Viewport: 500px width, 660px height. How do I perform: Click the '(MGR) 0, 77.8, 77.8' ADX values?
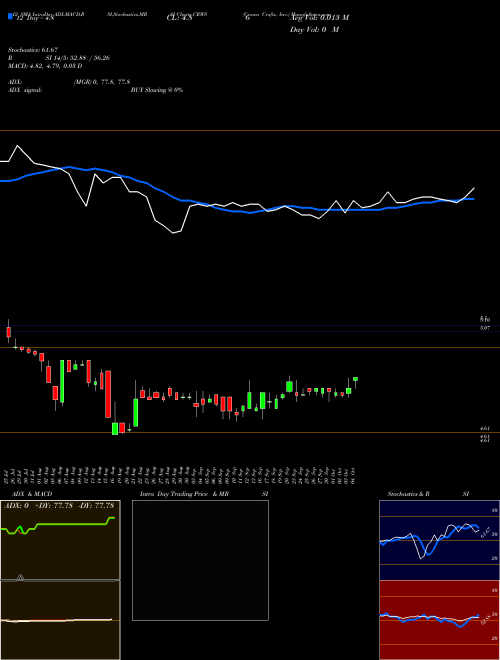(102, 82)
